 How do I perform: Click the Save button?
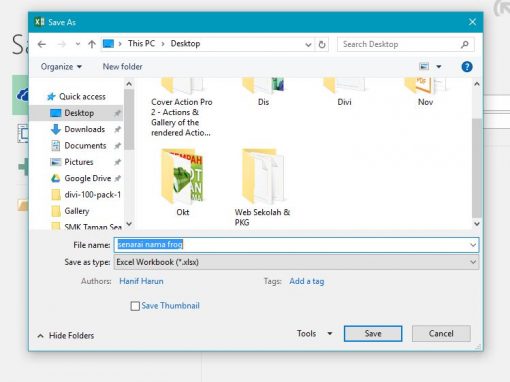pyautogui.click(x=373, y=334)
